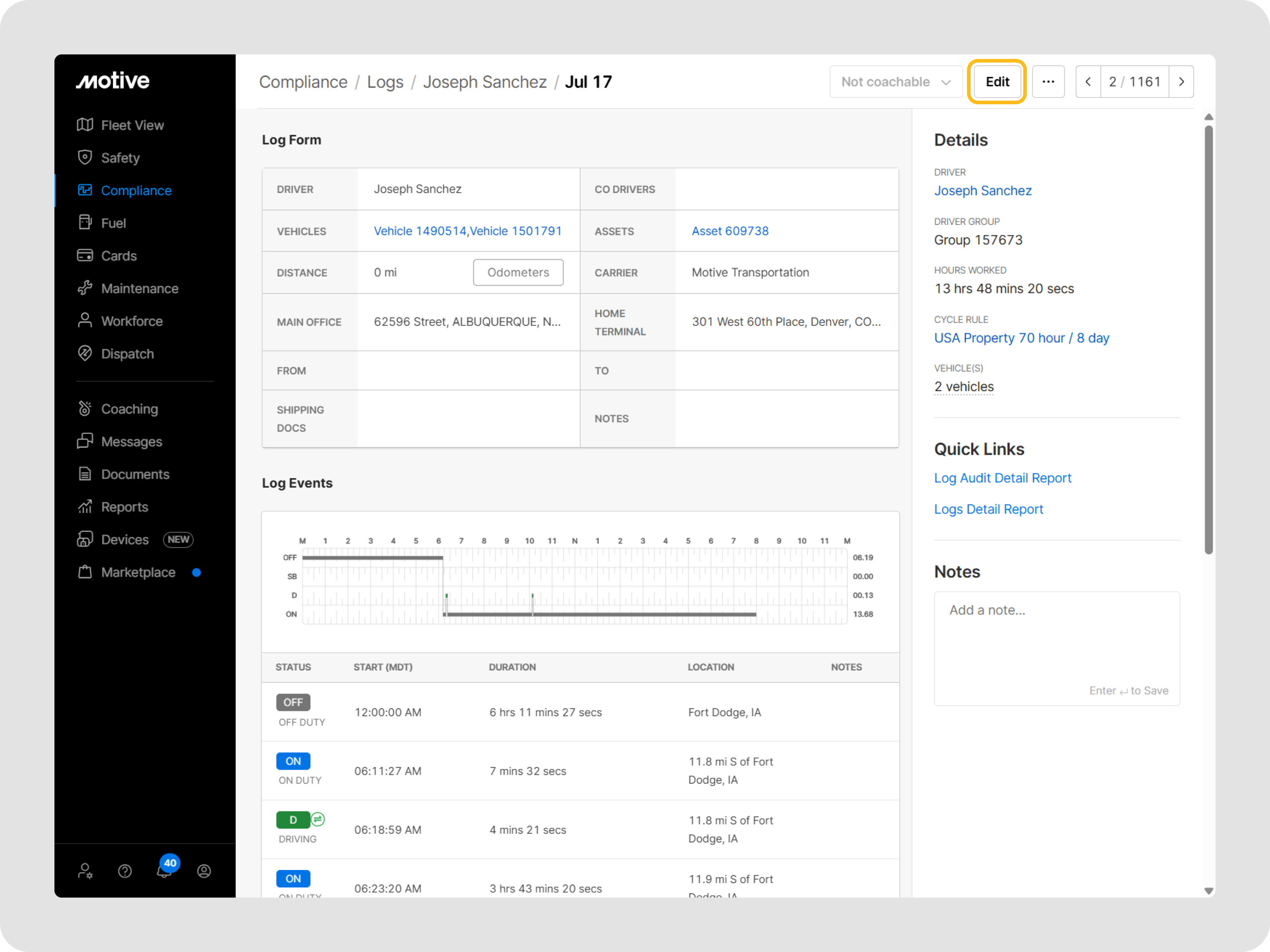Open the user profile icon
The image size is (1270, 952).
(x=204, y=871)
